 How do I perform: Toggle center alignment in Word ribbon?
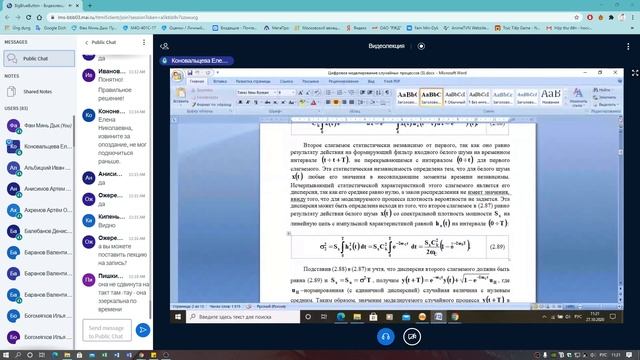[x=336, y=102]
